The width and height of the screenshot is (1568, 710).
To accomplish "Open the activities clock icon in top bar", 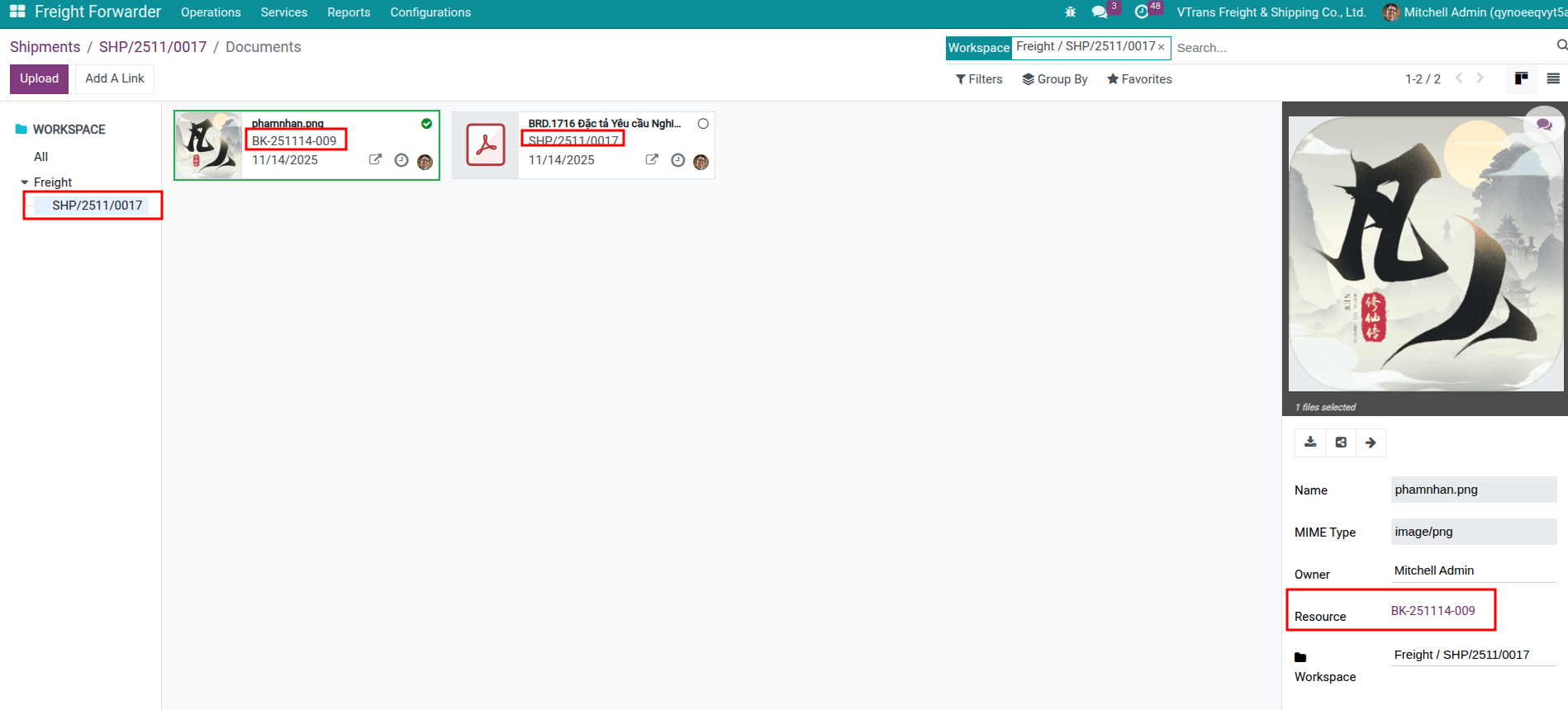I will (1142, 12).
